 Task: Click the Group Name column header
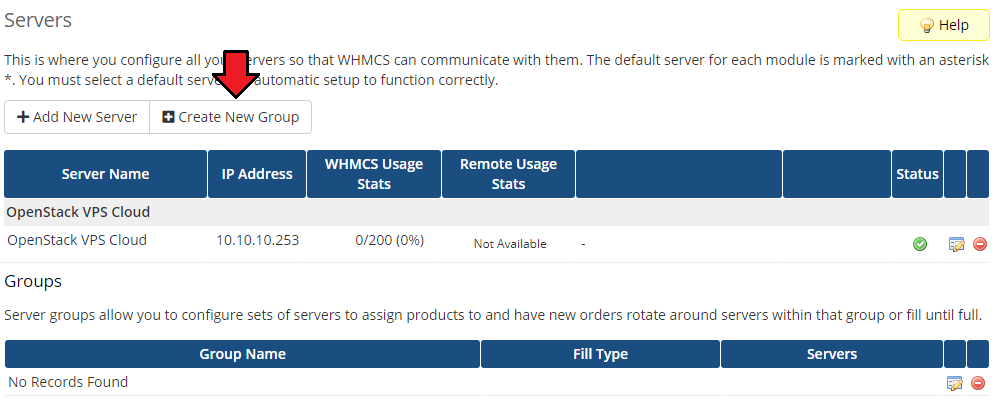click(x=242, y=354)
